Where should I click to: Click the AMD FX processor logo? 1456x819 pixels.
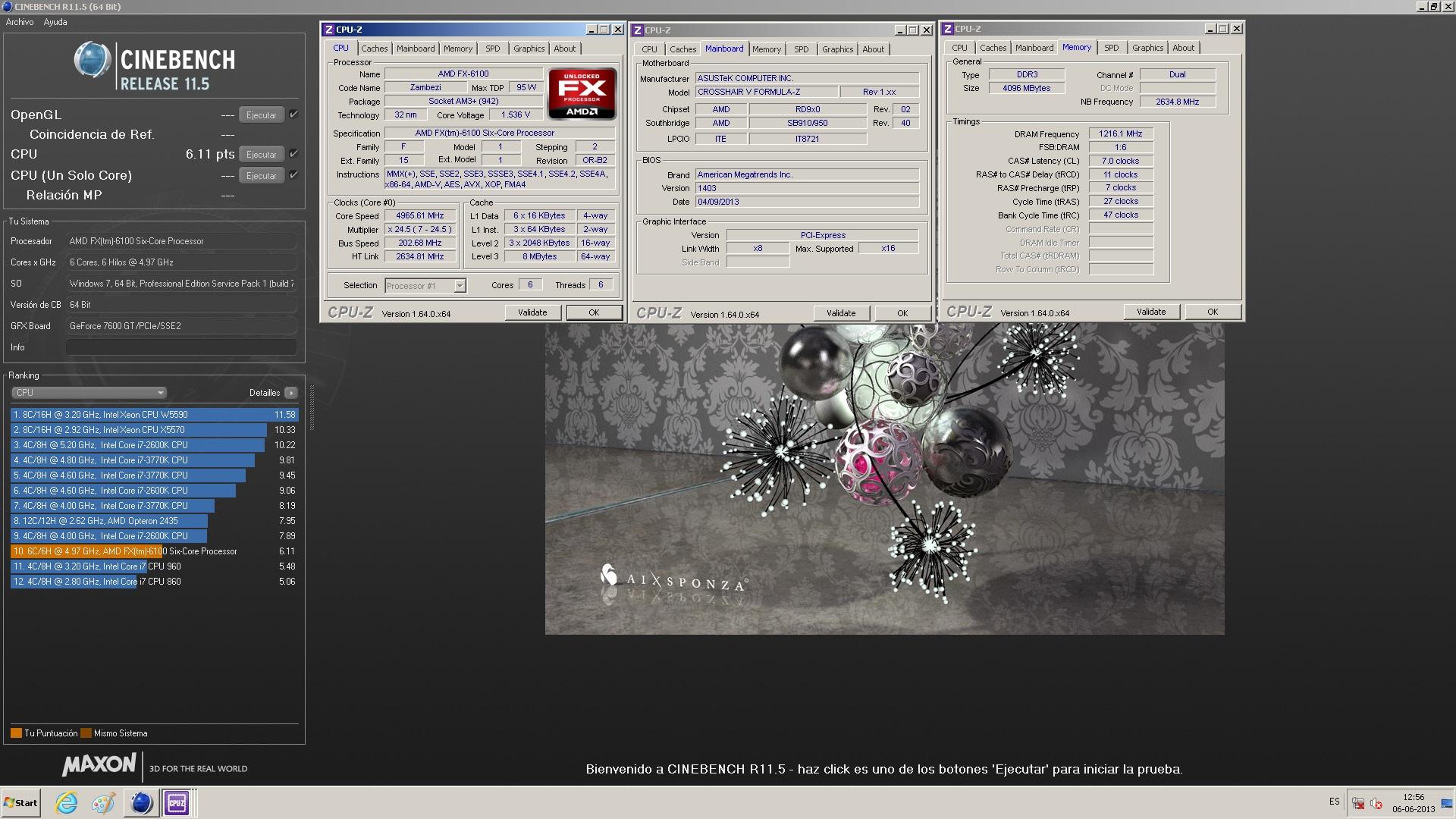point(582,94)
